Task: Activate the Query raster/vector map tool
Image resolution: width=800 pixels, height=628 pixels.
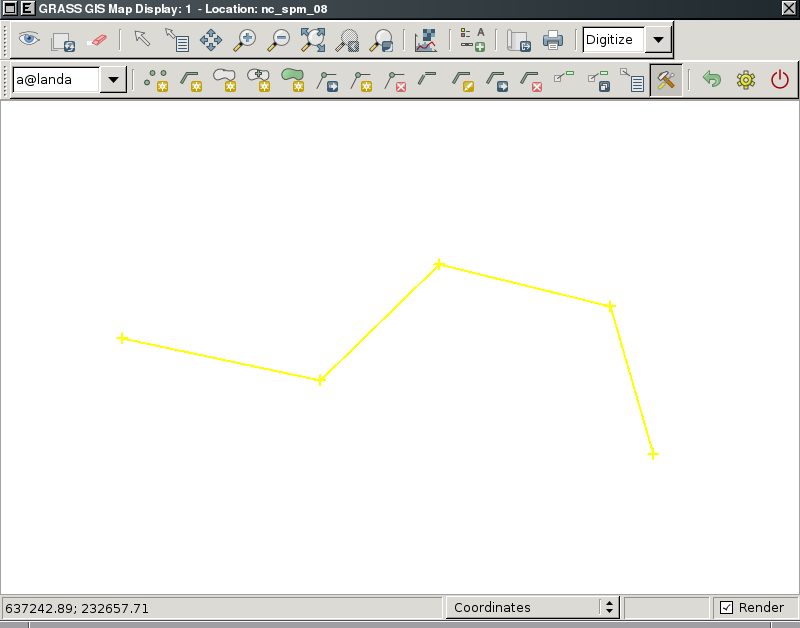Action: 177,40
